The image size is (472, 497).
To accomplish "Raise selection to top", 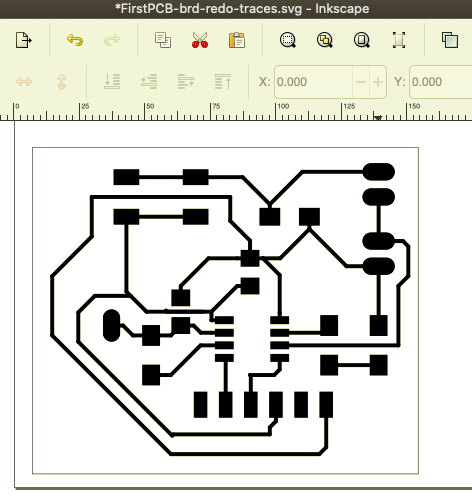I will (x=223, y=82).
